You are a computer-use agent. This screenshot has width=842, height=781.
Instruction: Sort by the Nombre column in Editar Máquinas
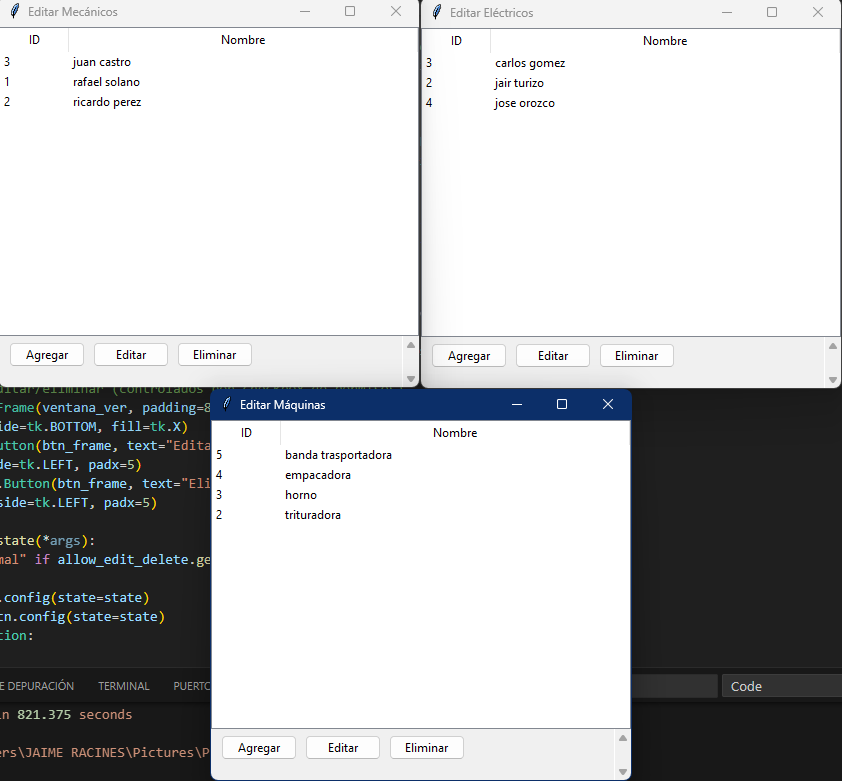455,433
